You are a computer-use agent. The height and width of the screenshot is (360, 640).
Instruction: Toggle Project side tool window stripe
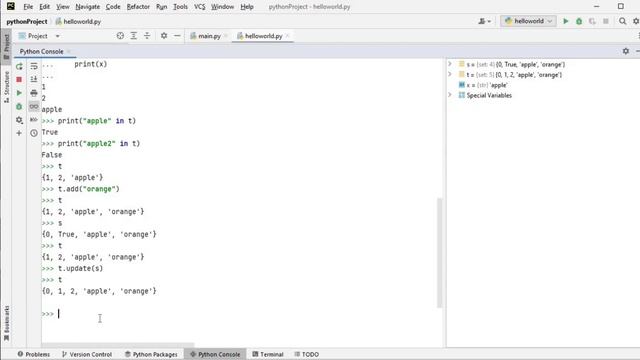pyautogui.click(x=6, y=47)
